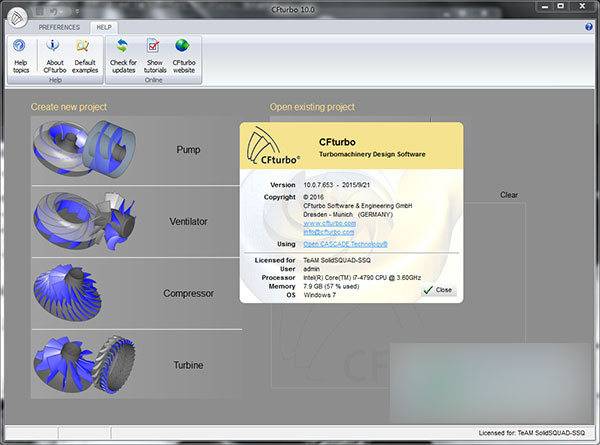The height and width of the screenshot is (445, 600).
Task: Clear the existing projects list
Action: (509, 195)
